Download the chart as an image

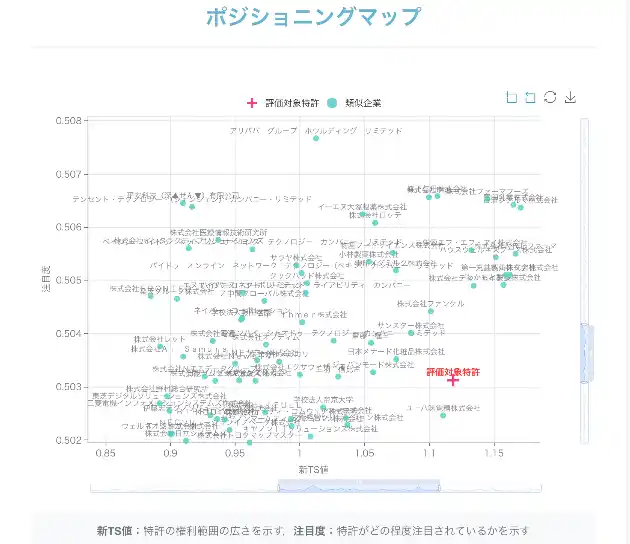[570, 97]
